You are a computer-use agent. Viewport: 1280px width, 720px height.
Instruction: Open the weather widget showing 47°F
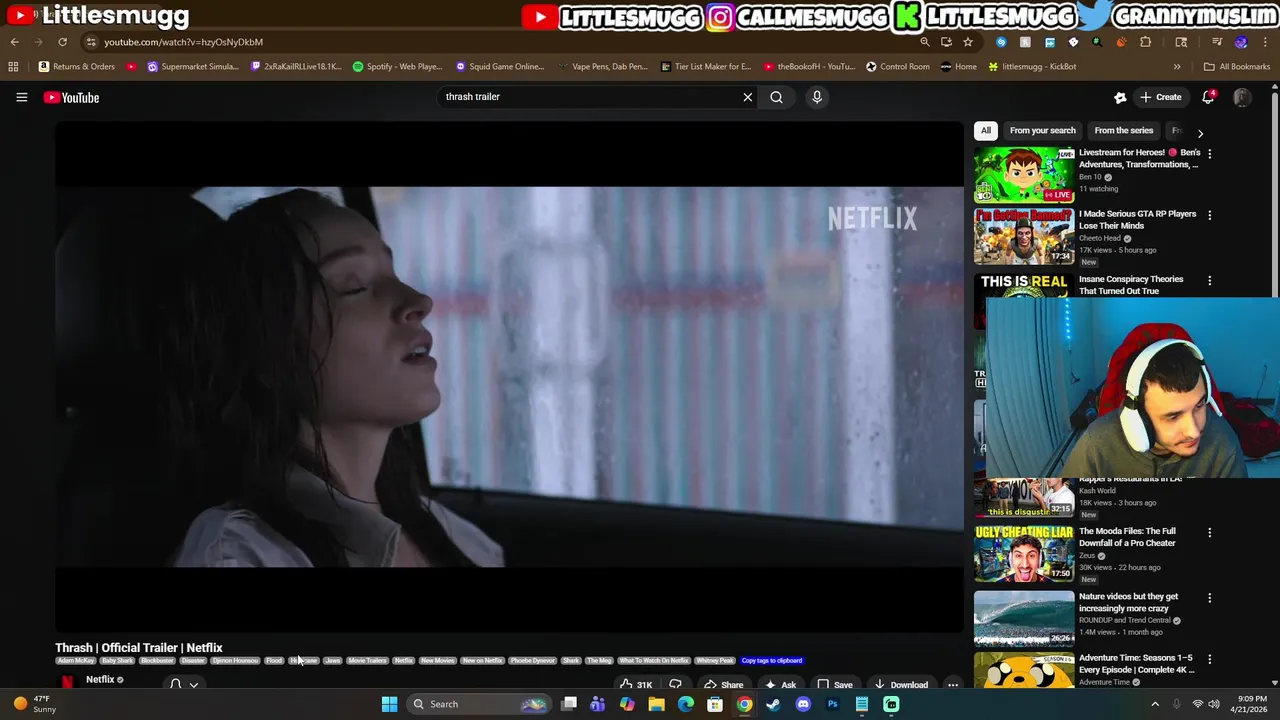[34, 704]
